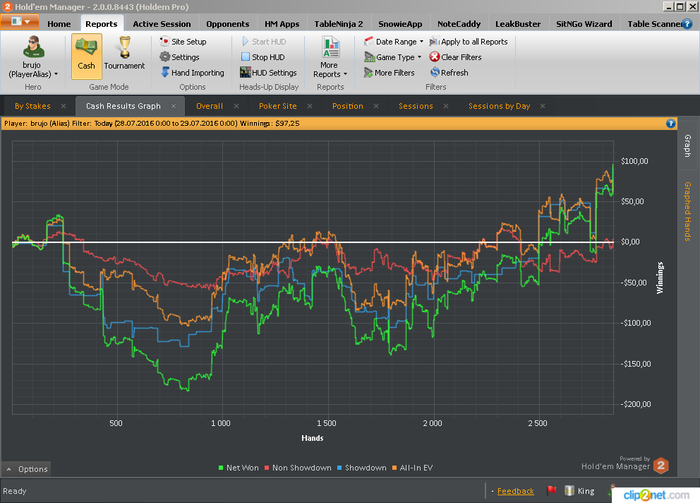Open HUD Settings
This screenshot has width=700, height=503.
273,73
